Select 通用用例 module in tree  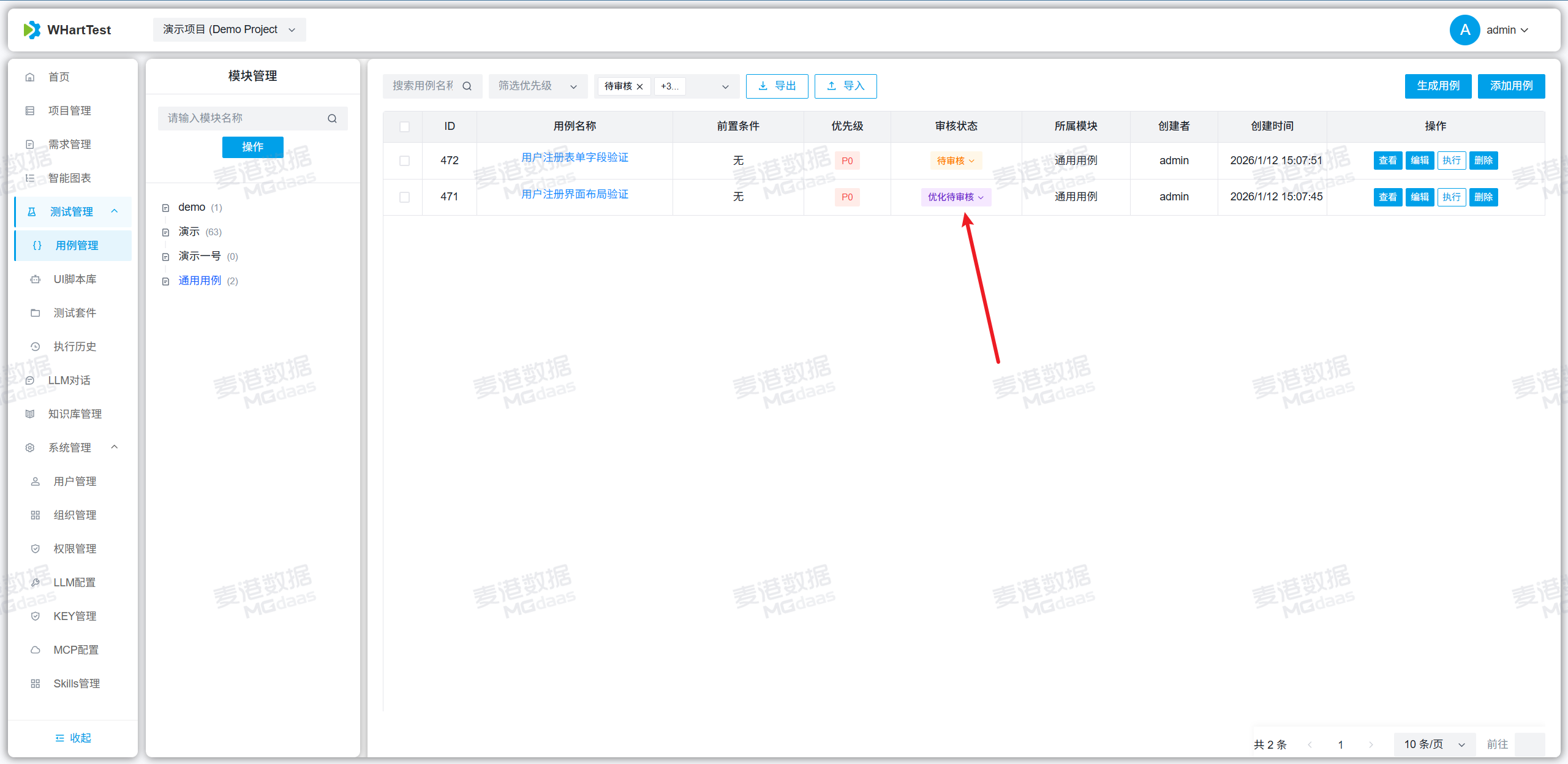pos(200,281)
